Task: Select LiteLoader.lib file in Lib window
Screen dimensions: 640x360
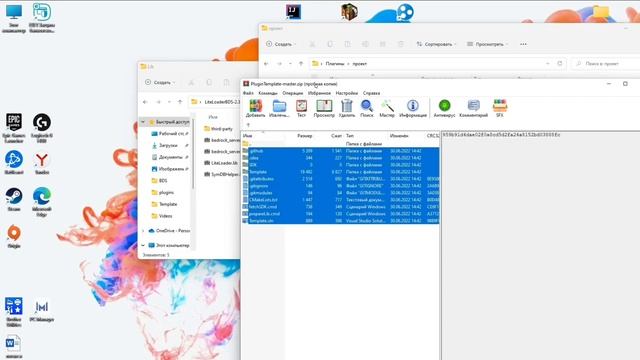Action: tap(221, 163)
